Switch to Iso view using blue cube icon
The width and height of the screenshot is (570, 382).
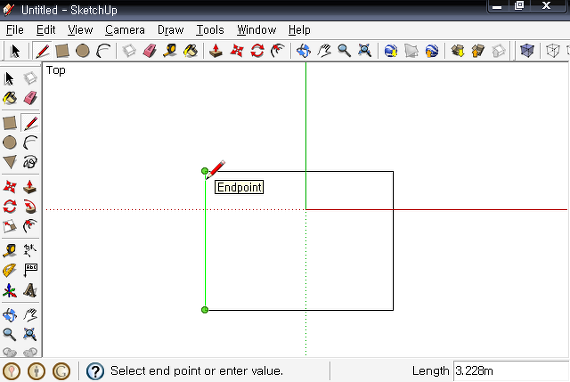527,51
